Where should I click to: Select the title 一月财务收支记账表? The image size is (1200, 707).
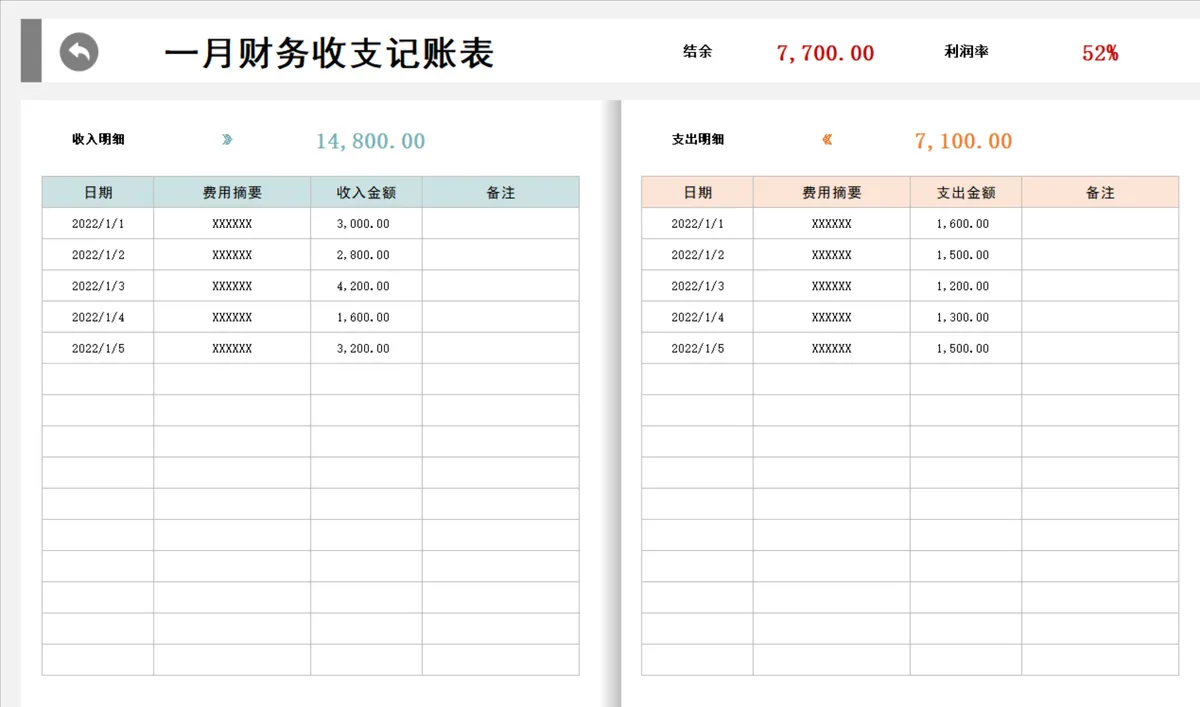click(329, 53)
